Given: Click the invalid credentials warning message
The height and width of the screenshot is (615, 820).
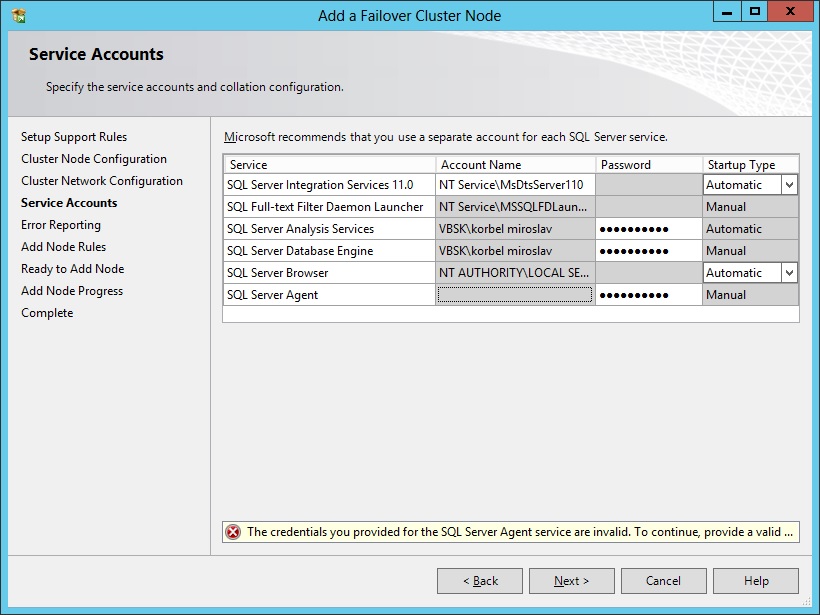Looking at the screenshot, I should pyautogui.click(x=500, y=531).
